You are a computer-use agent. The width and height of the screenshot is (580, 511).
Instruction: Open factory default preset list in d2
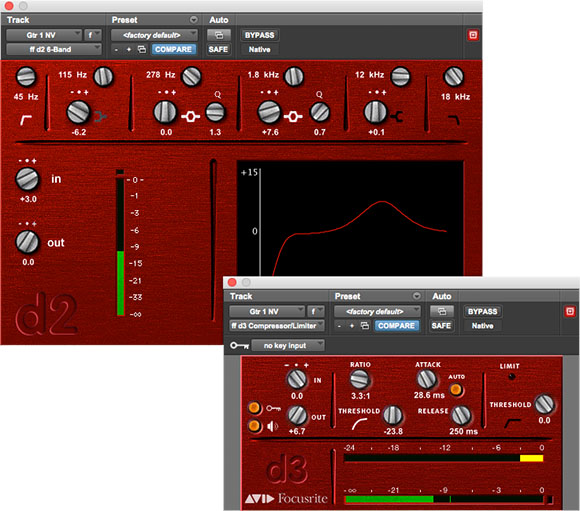click(154, 35)
